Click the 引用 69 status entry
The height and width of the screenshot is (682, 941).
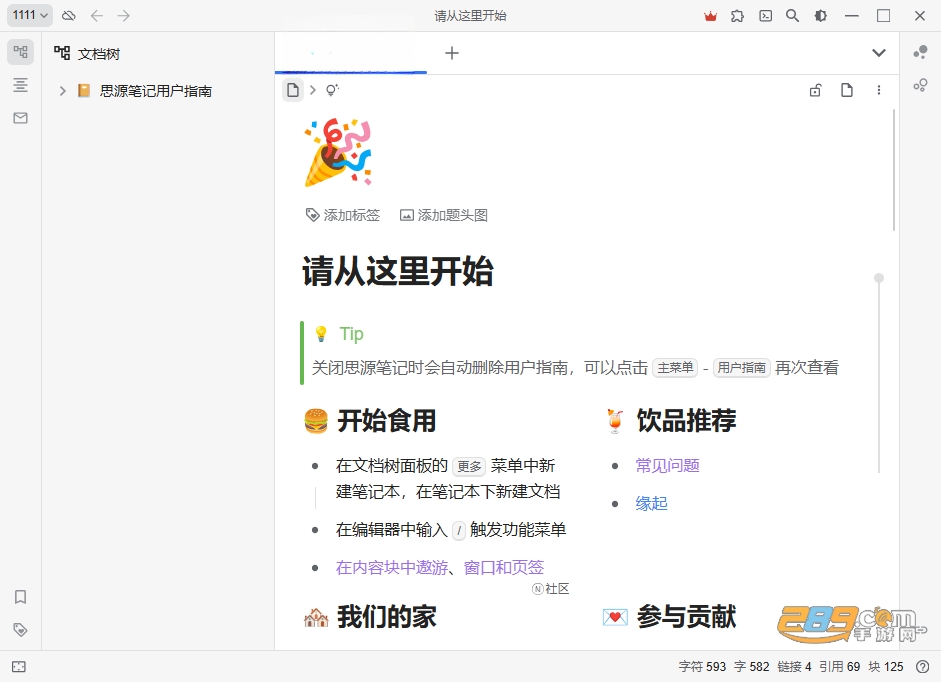tap(840, 666)
